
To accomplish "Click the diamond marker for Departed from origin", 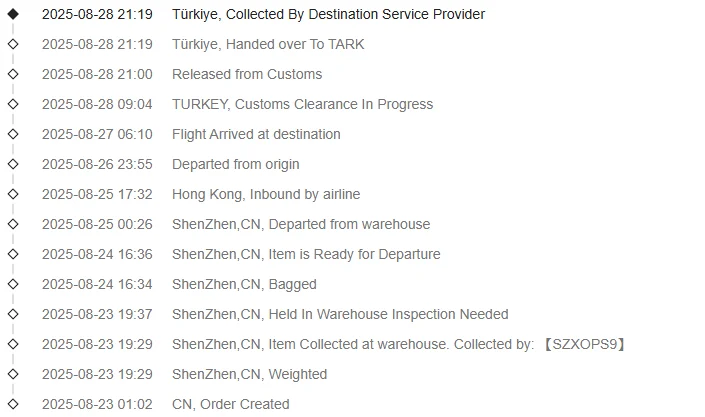I will point(13,164).
